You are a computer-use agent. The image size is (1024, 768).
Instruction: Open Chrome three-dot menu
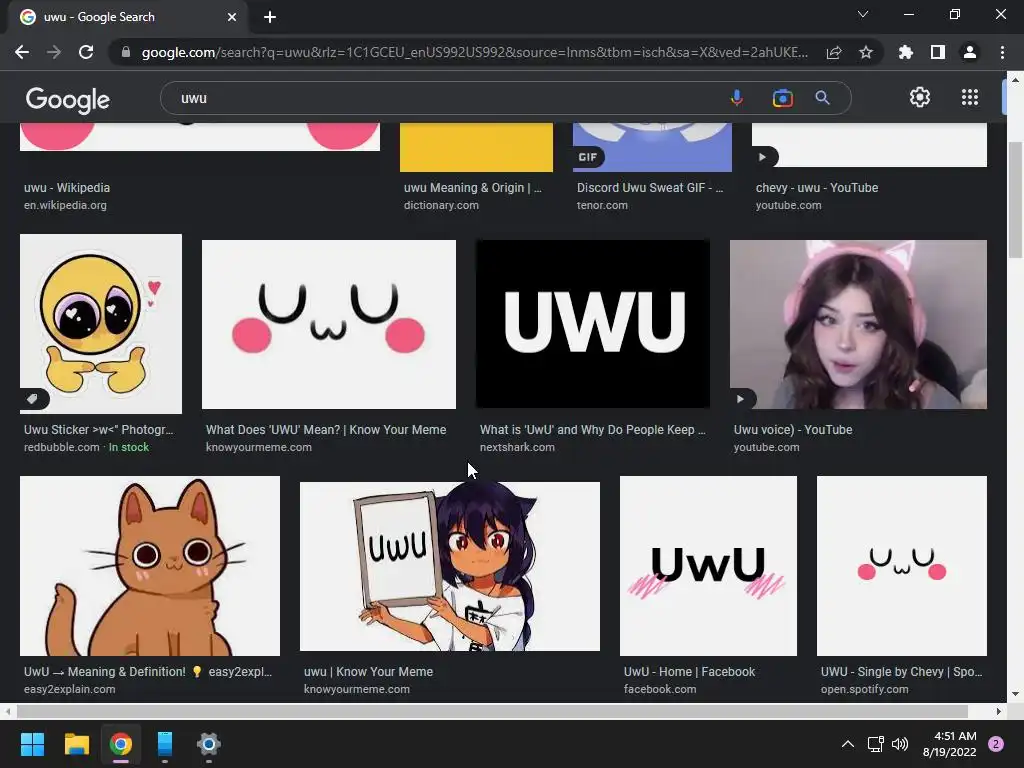point(1002,52)
